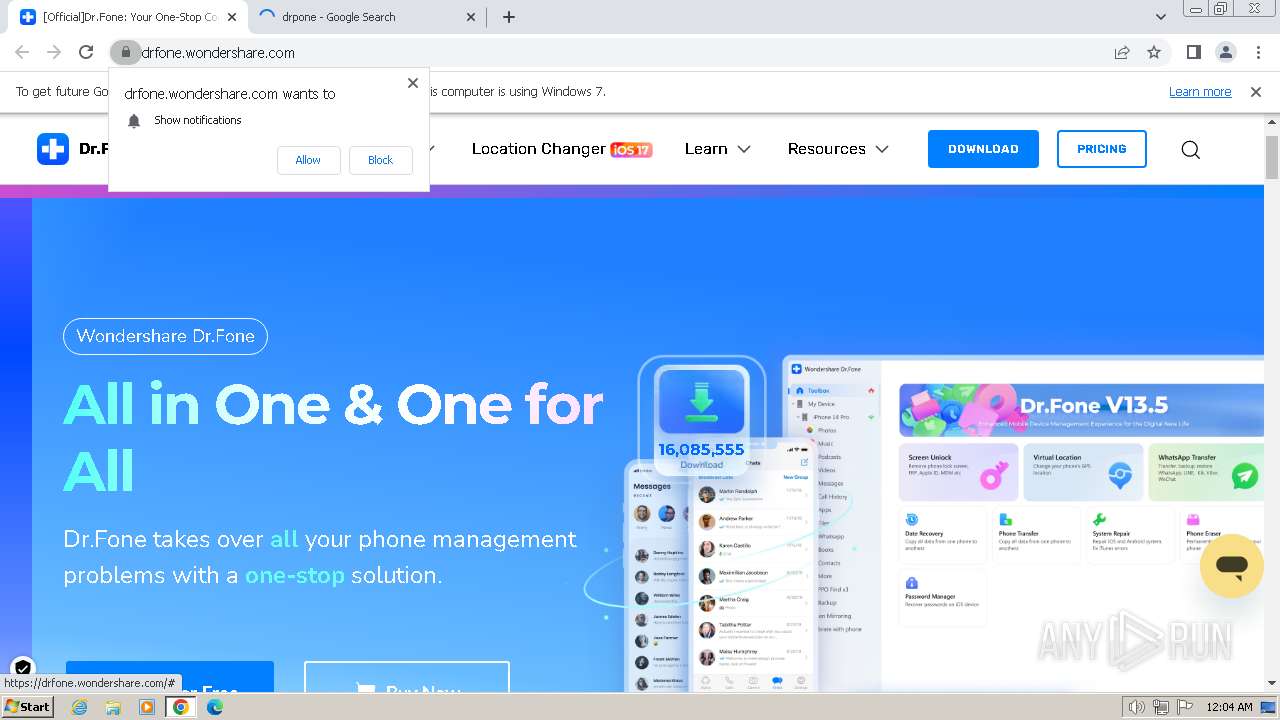The image size is (1280, 720).
Task: Expand the Resources menu
Action: (837, 149)
